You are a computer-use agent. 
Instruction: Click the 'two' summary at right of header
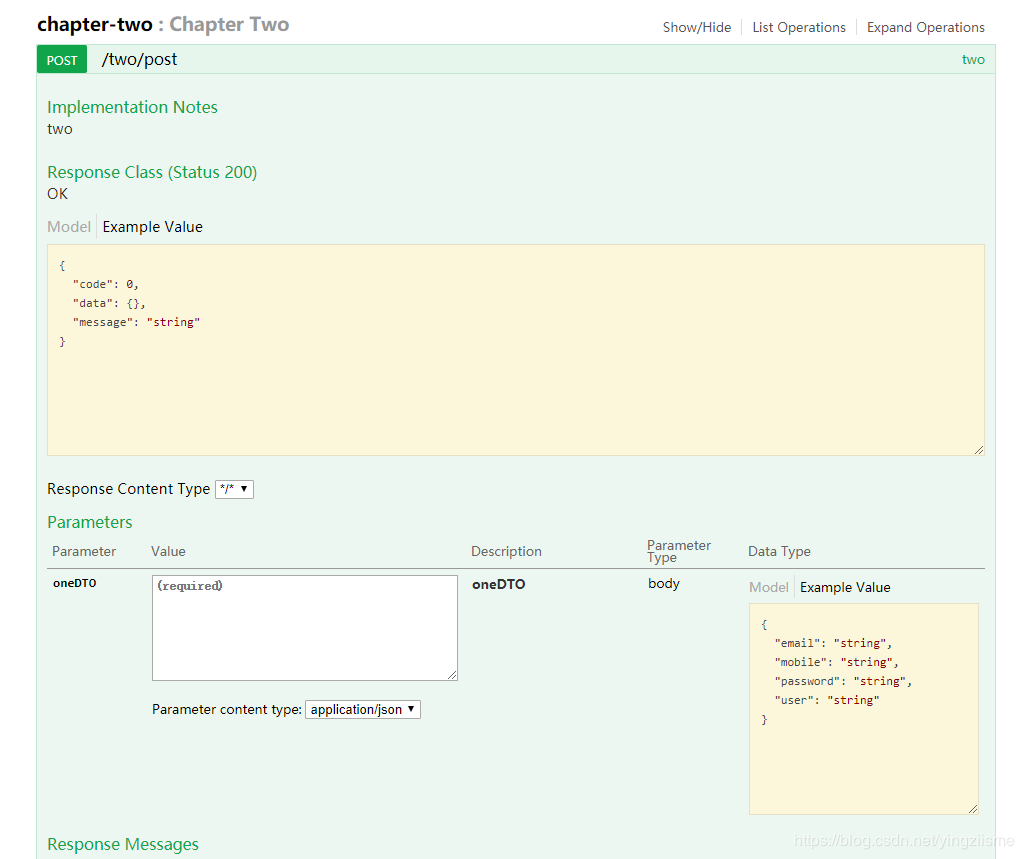click(x=973, y=59)
